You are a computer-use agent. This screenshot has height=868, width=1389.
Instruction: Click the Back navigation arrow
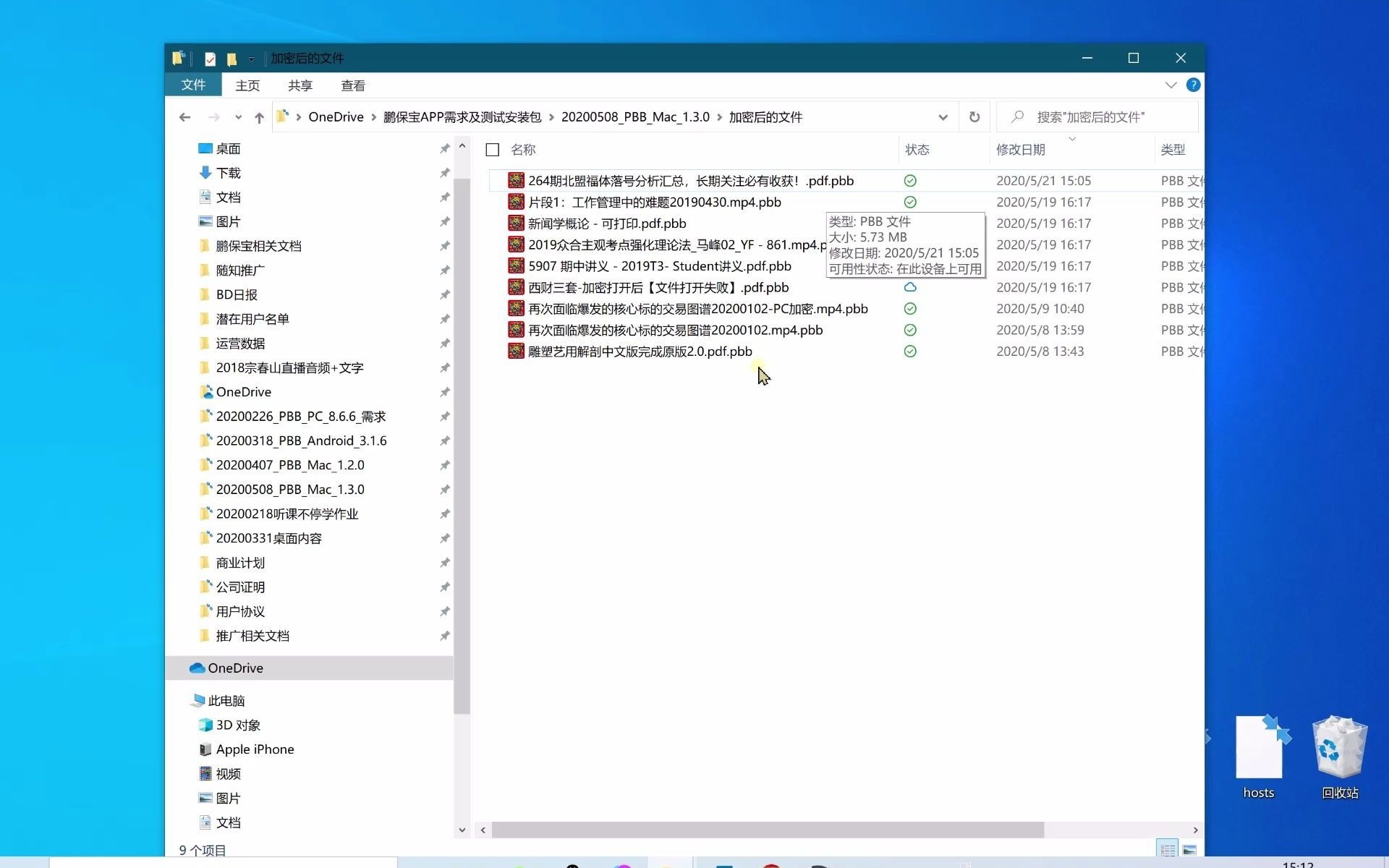[x=184, y=117]
